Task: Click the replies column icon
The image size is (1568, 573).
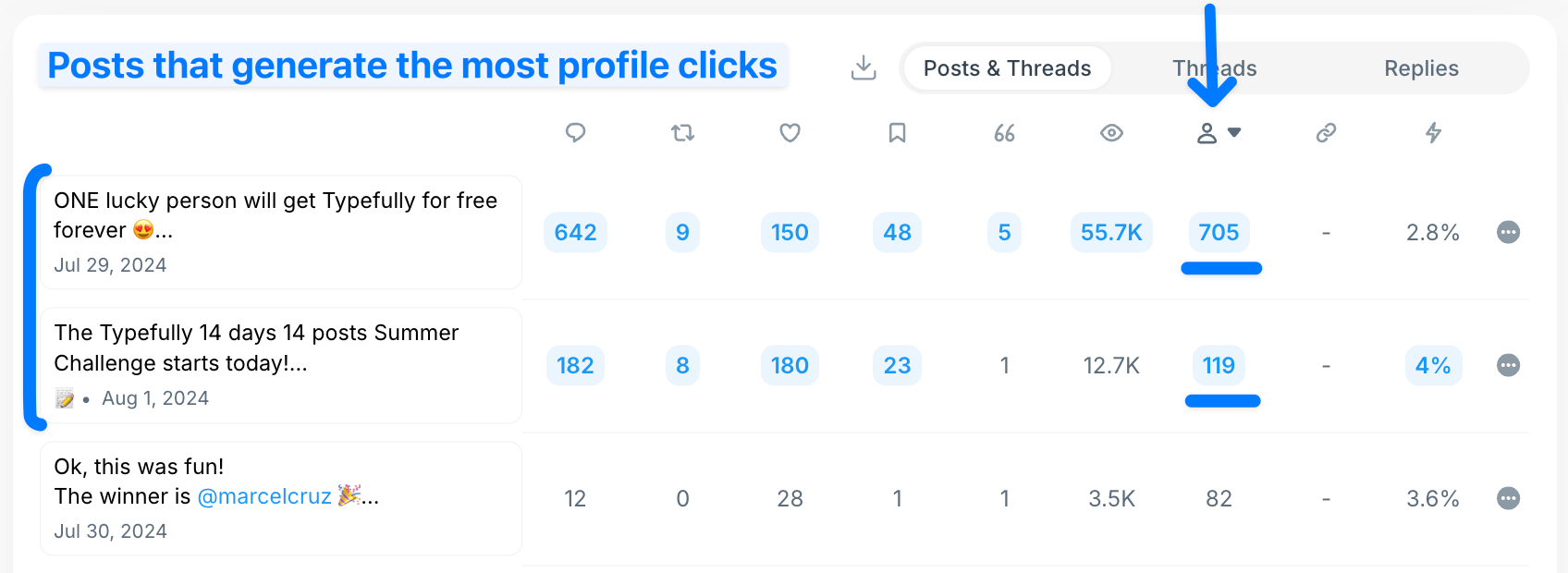Action: (x=575, y=133)
